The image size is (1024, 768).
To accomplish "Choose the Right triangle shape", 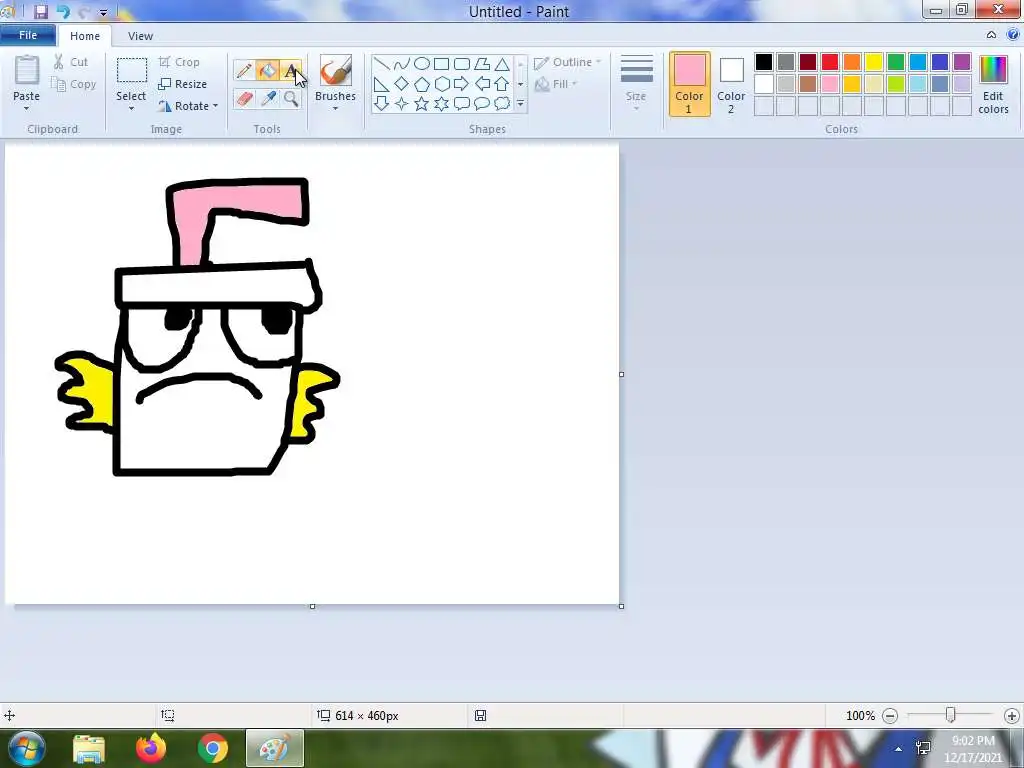I will coord(381,84).
